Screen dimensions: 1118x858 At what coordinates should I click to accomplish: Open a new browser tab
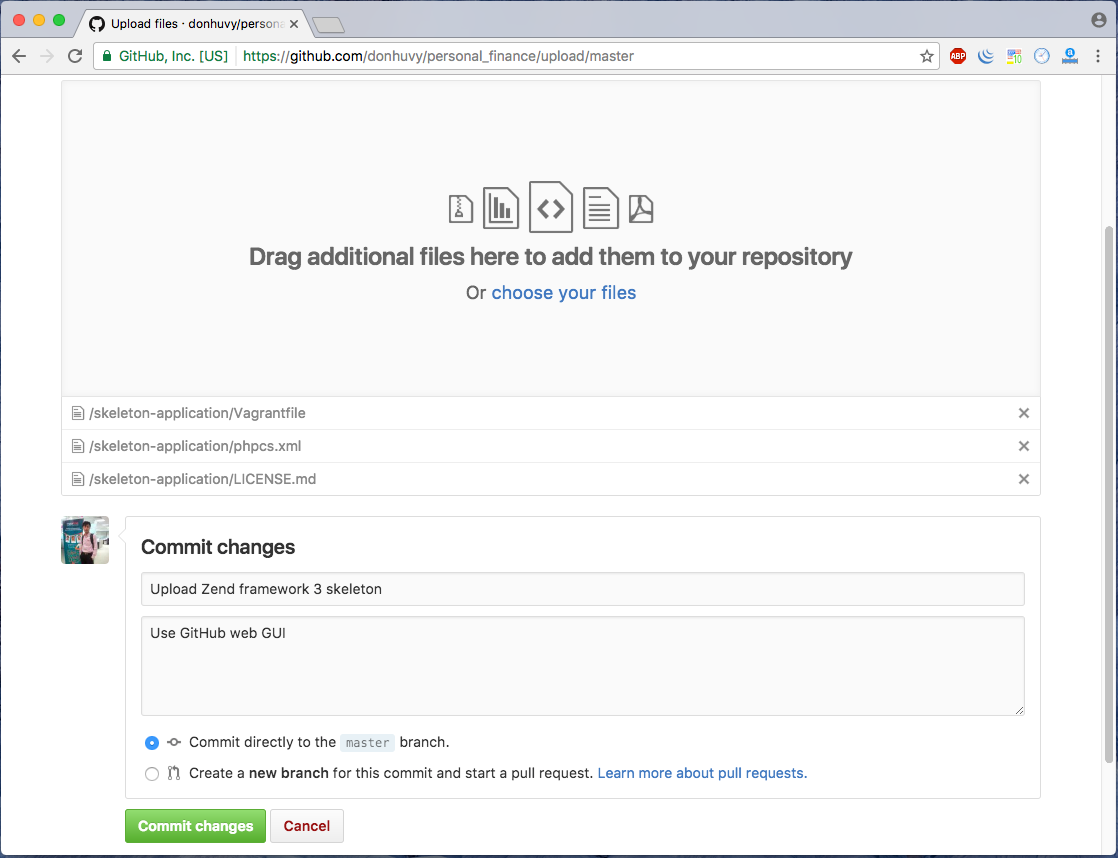tap(328, 24)
